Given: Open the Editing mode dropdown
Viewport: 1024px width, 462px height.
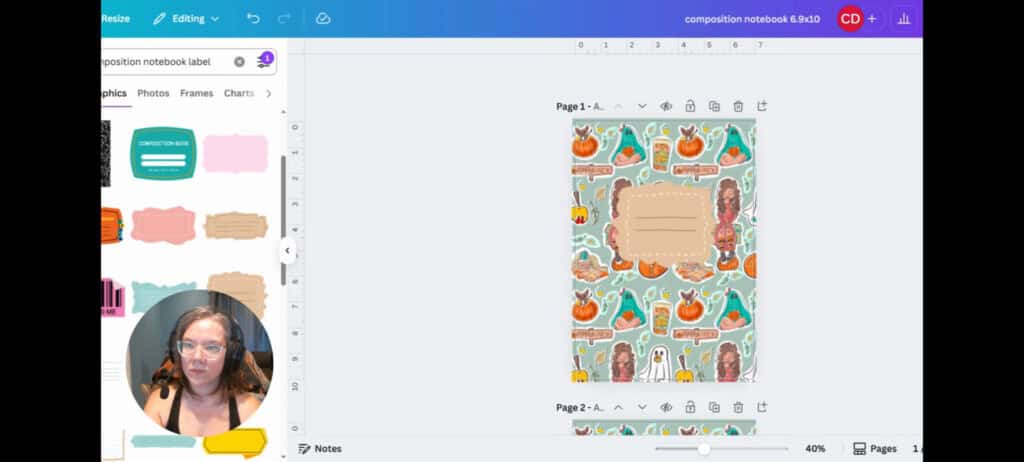Looking at the screenshot, I should (186, 18).
